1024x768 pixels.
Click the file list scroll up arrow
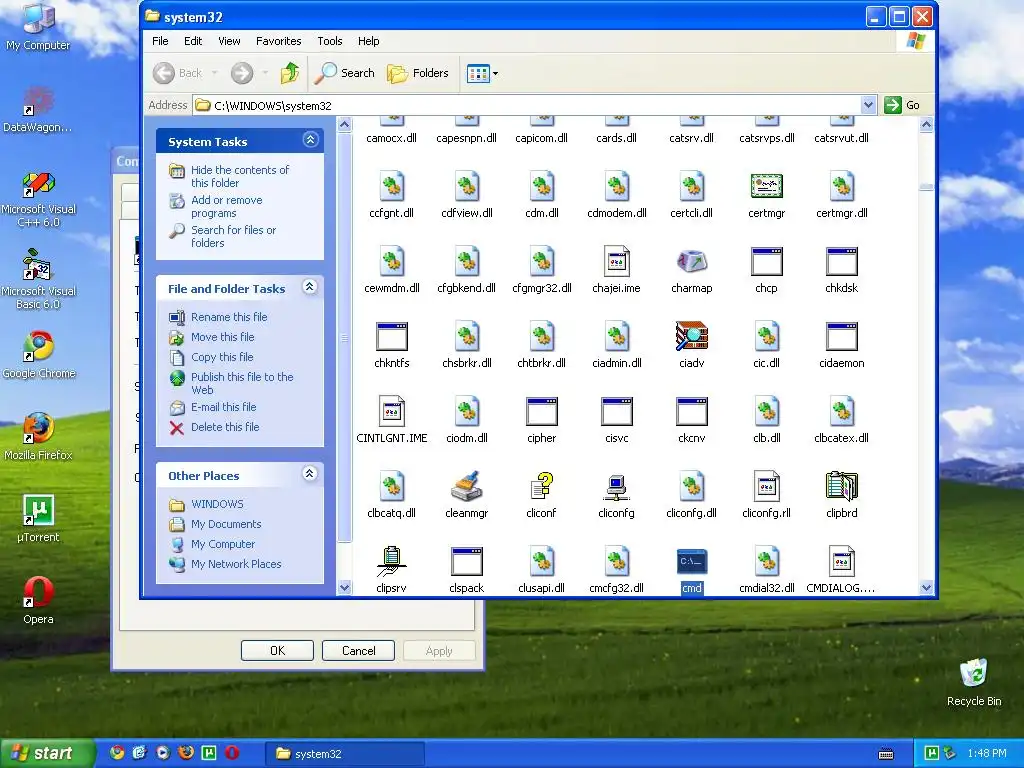coord(926,124)
